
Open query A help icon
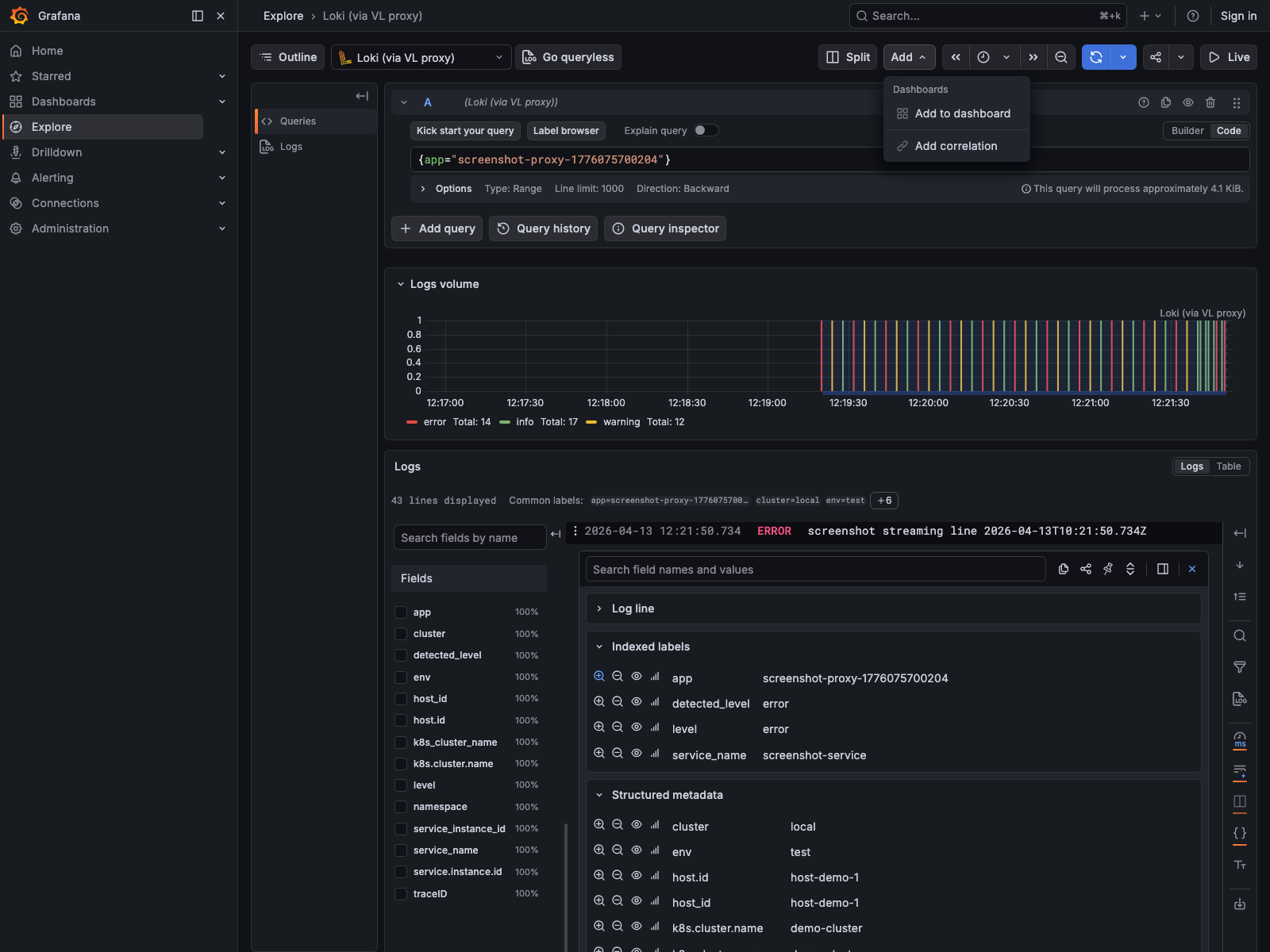click(x=1144, y=102)
